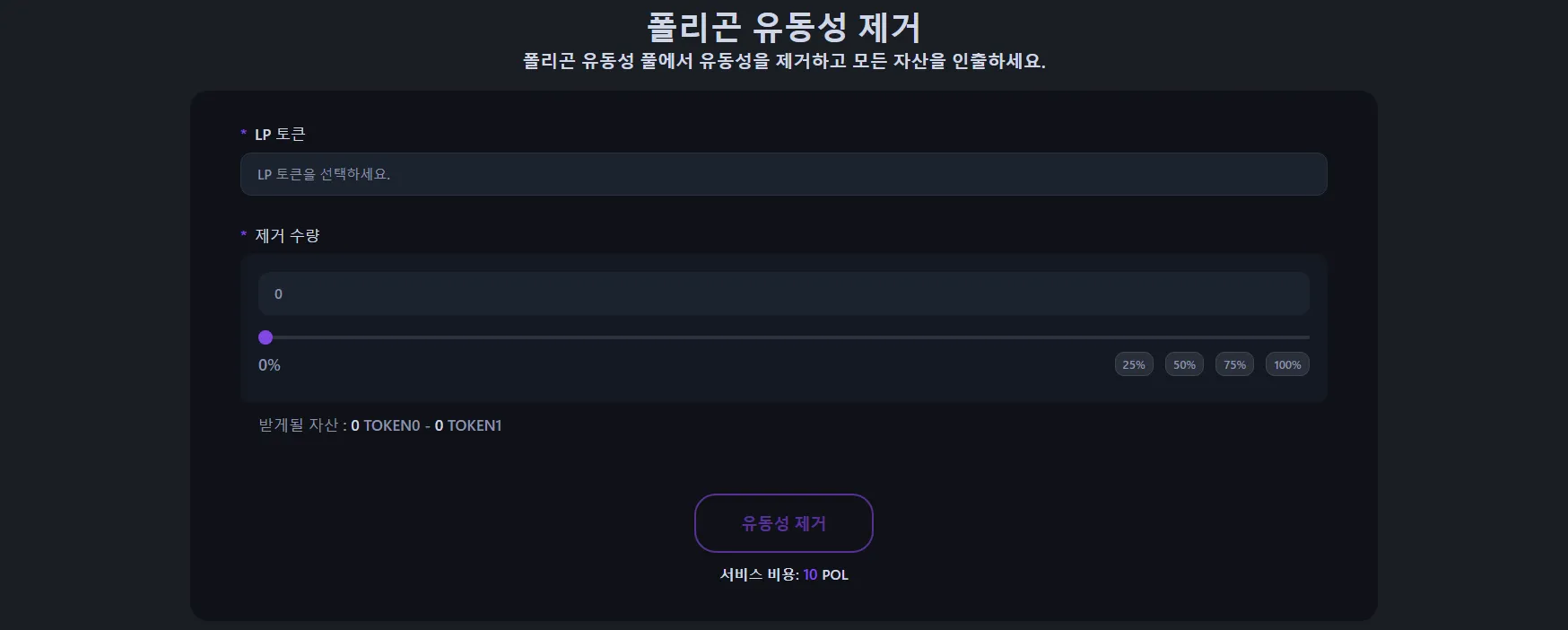Open the LP 토큰 selection dropdown
The image size is (1568, 630).
tap(783, 174)
